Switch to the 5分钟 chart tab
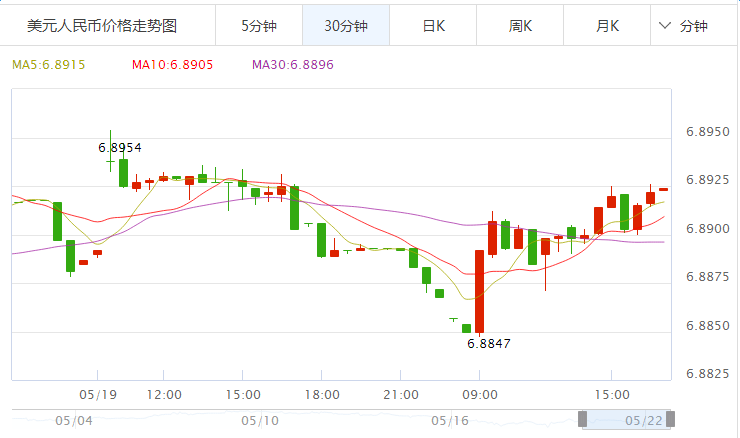 pos(259,25)
